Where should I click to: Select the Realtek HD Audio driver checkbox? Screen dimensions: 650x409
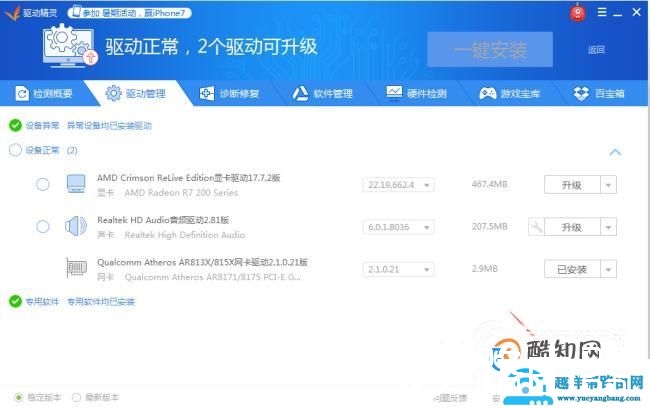(x=43, y=227)
